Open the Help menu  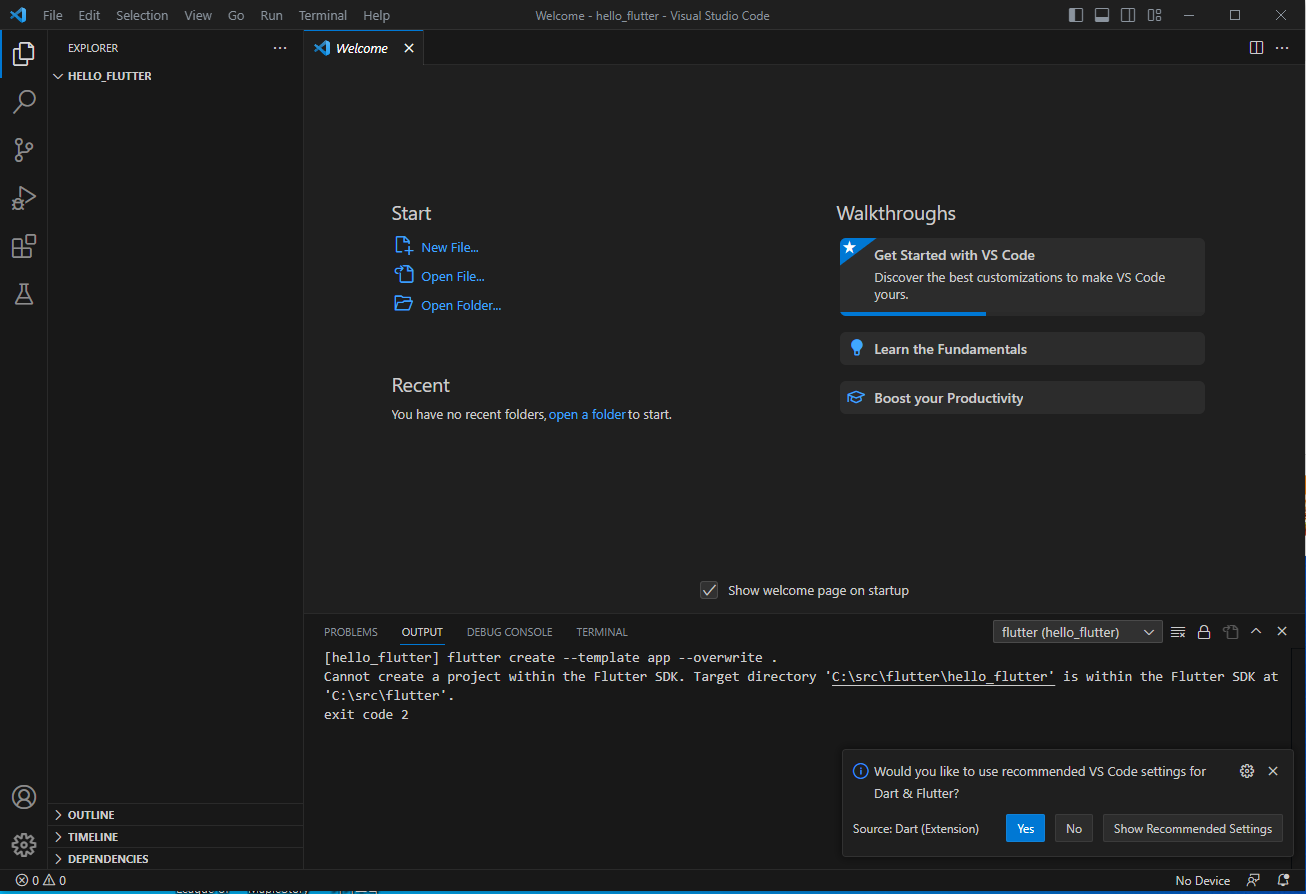point(377,15)
